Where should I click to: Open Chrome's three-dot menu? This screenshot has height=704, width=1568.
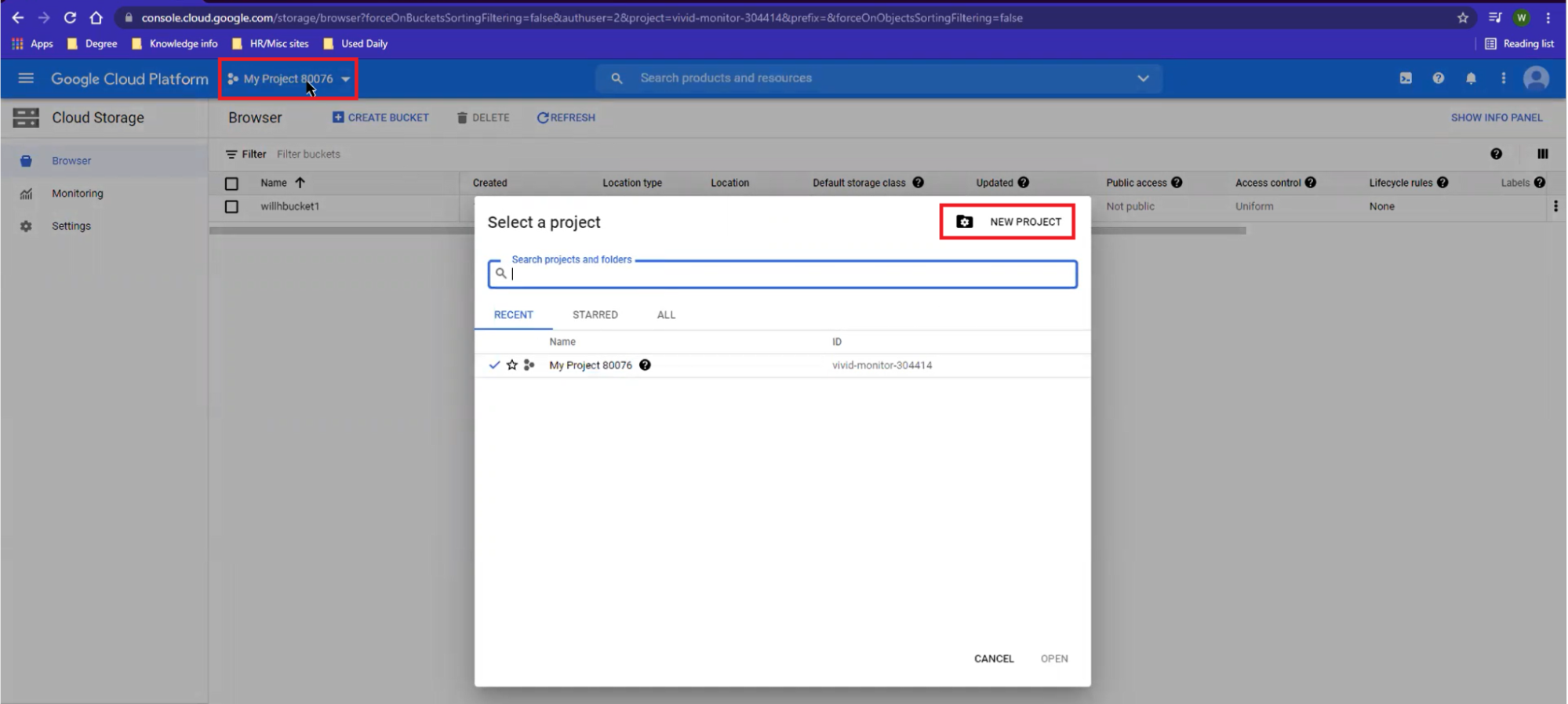tap(1548, 17)
